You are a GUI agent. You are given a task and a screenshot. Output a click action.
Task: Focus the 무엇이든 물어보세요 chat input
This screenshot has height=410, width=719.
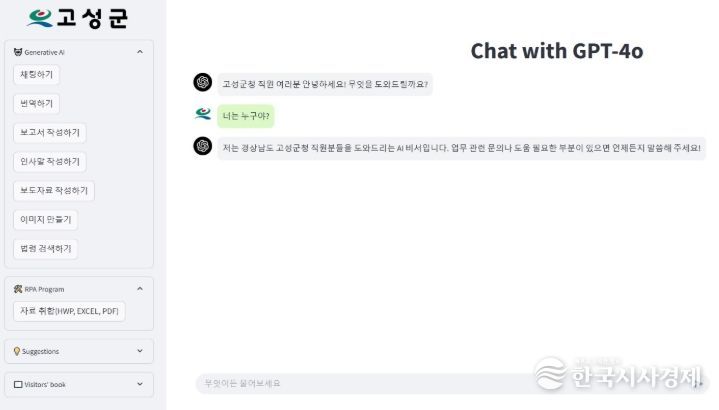pos(362,383)
